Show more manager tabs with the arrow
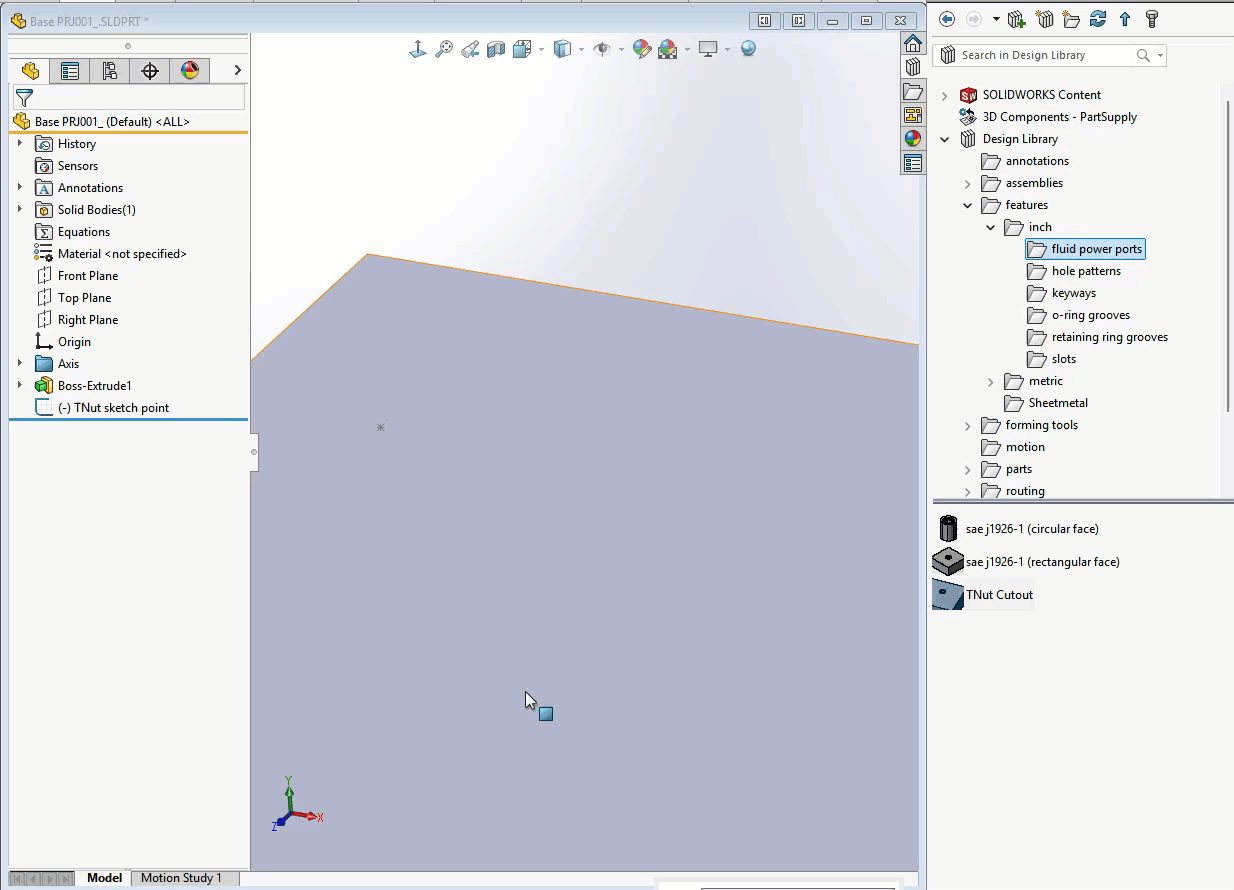1234x890 pixels. [237, 70]
